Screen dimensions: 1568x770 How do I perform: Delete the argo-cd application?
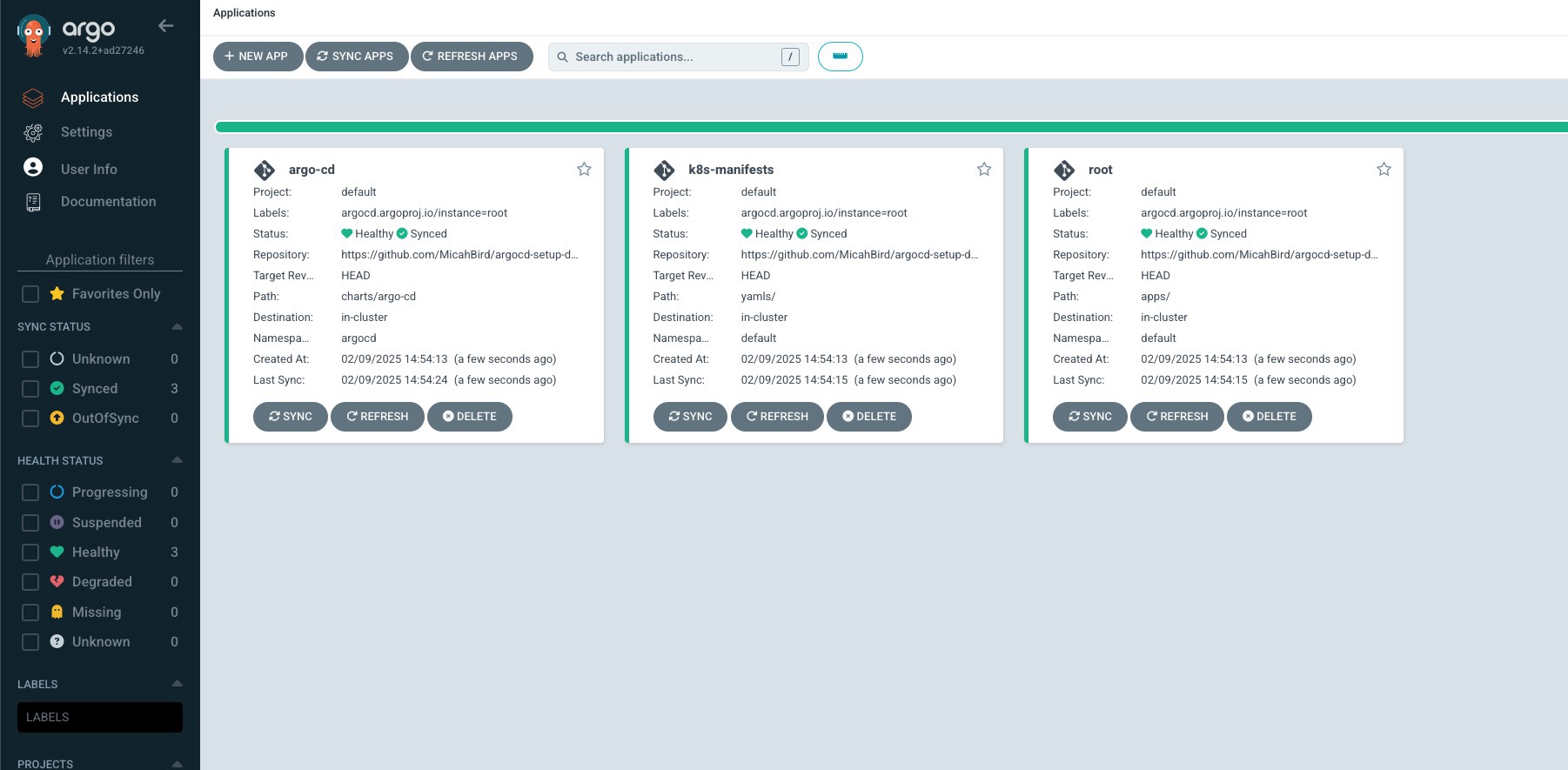[469, 417]
